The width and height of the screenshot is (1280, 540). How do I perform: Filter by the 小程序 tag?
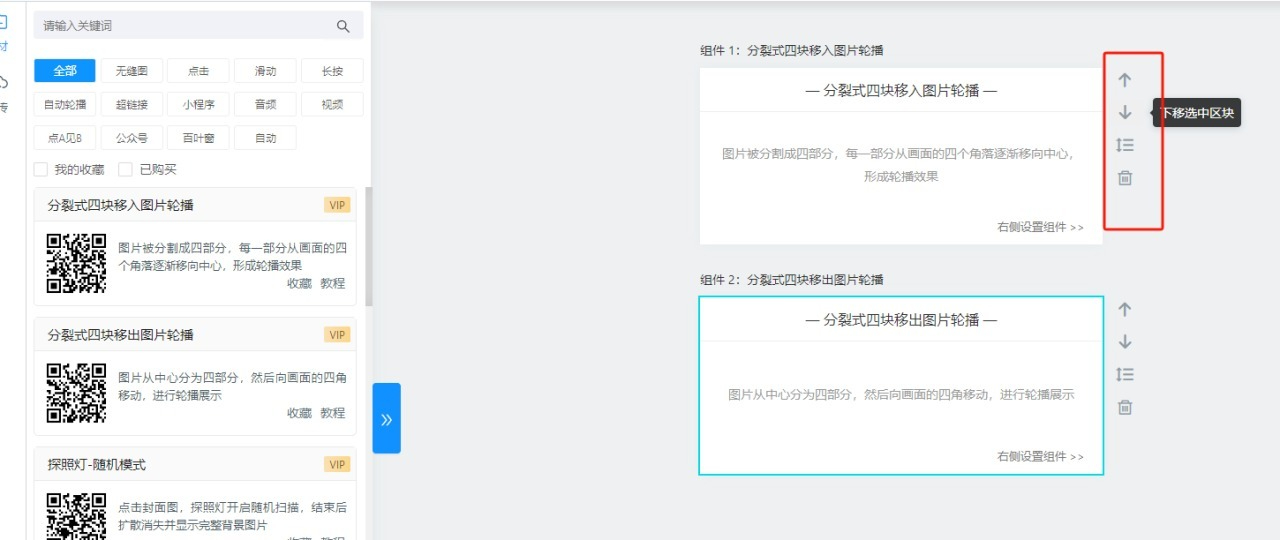(x=198, y=104)
